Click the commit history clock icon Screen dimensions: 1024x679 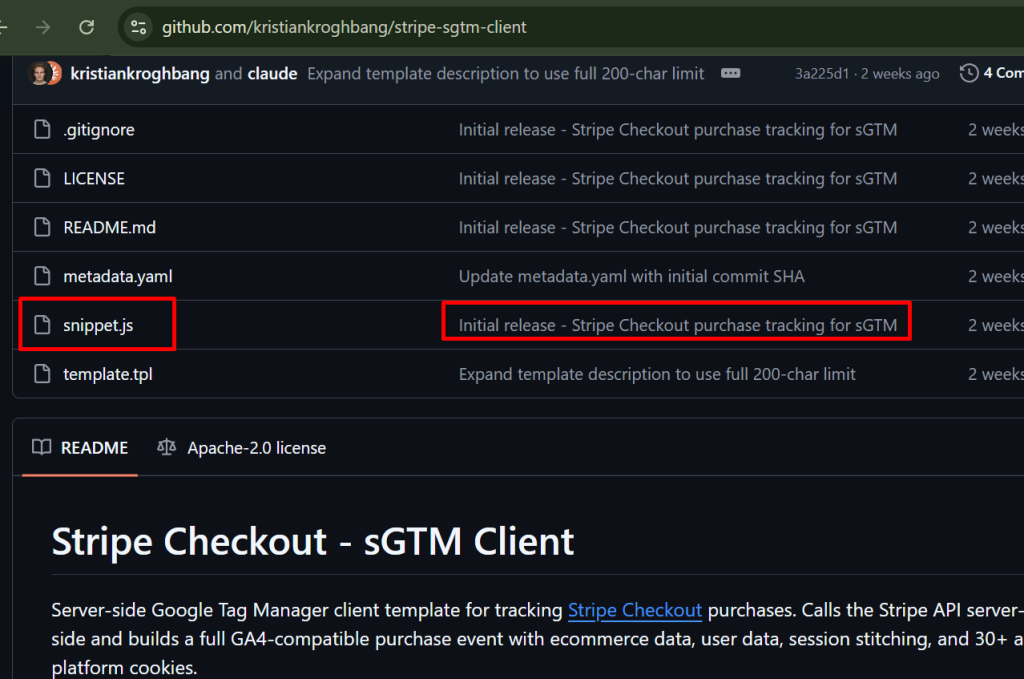tap(968, 73)
